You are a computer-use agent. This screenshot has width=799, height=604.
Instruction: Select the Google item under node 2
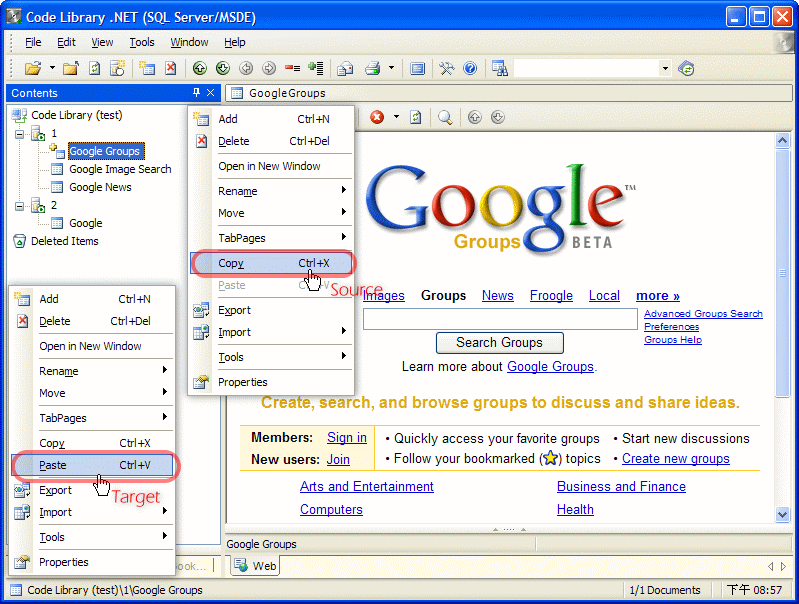pos(86,223)
